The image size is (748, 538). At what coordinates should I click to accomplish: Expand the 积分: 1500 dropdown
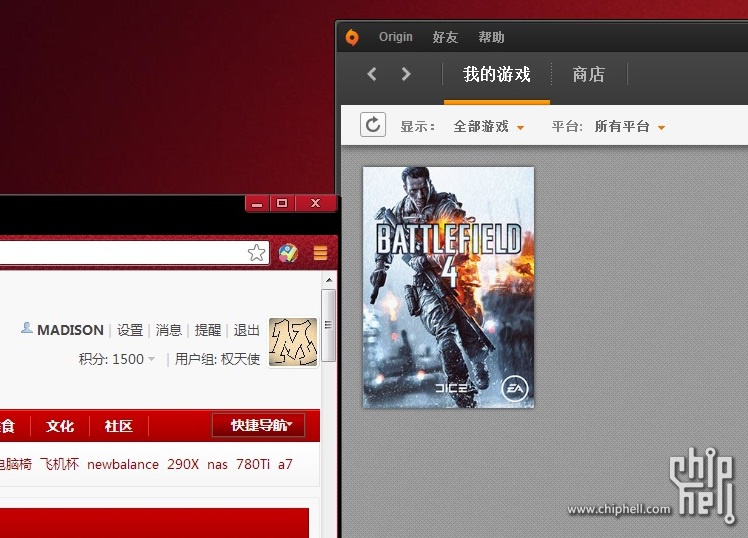pyautogui.click(x=117, y=359)
